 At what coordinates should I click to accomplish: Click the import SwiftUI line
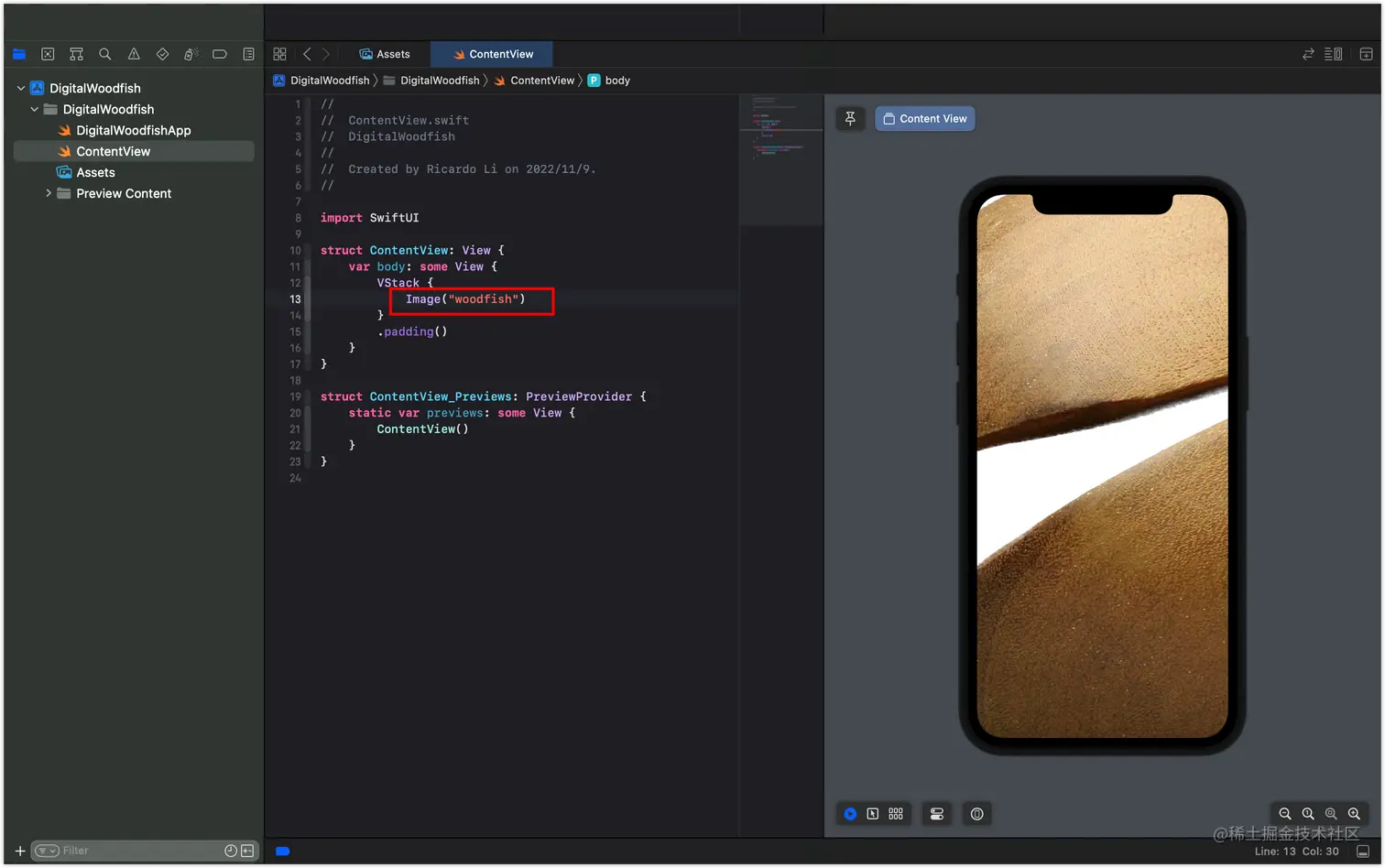[x=369, y=218]
